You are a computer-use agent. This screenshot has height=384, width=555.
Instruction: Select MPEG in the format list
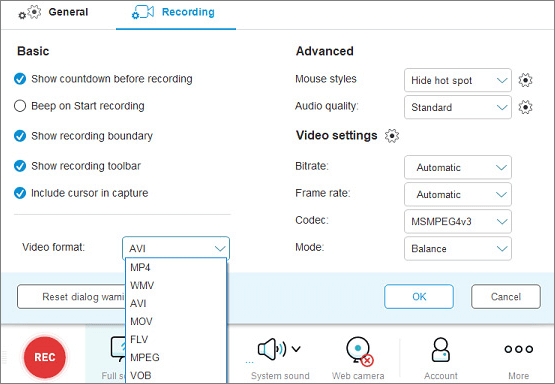pyautogui.click(x=176, y=358)
